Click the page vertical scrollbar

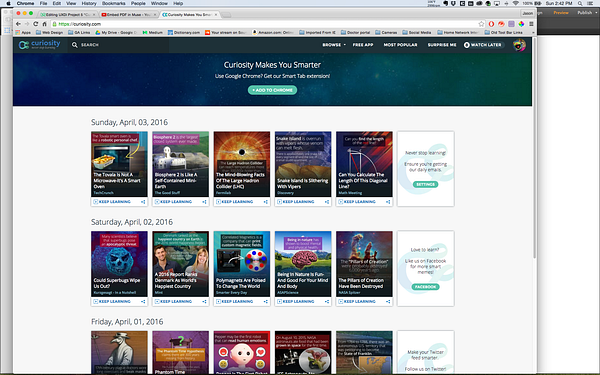point(535,147)
